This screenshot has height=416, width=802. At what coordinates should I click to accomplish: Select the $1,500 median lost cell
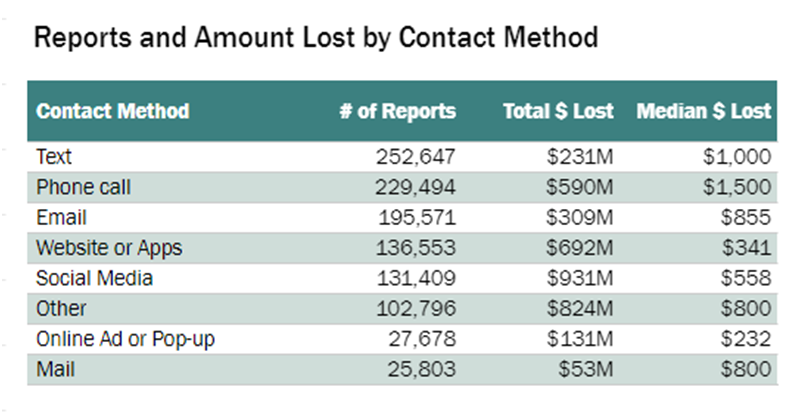pos(737,187)
